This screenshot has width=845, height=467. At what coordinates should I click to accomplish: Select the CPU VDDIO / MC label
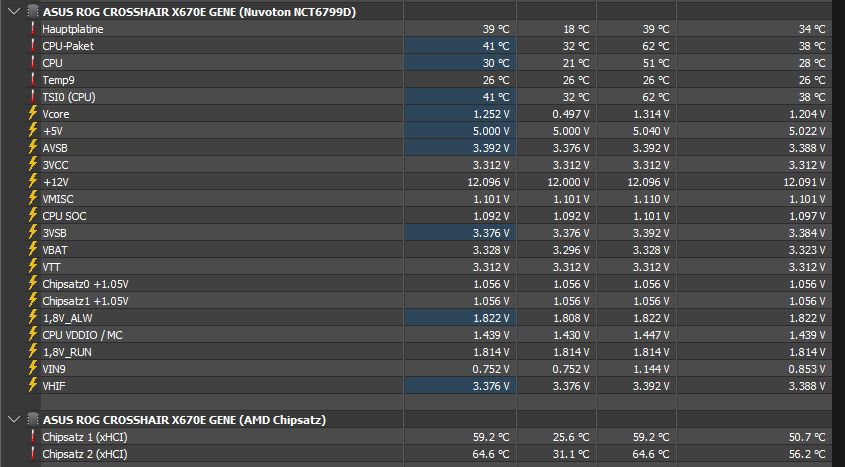(82, 335)
